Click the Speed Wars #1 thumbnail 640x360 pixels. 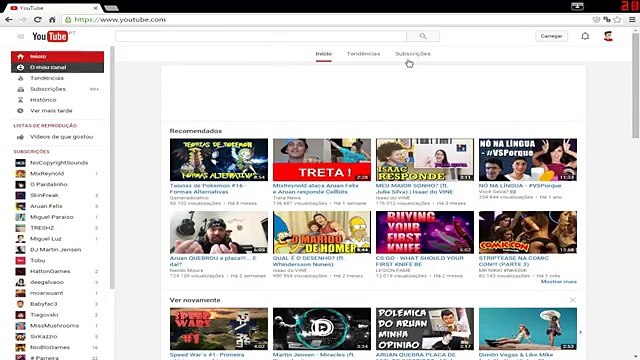pos(219,329)
